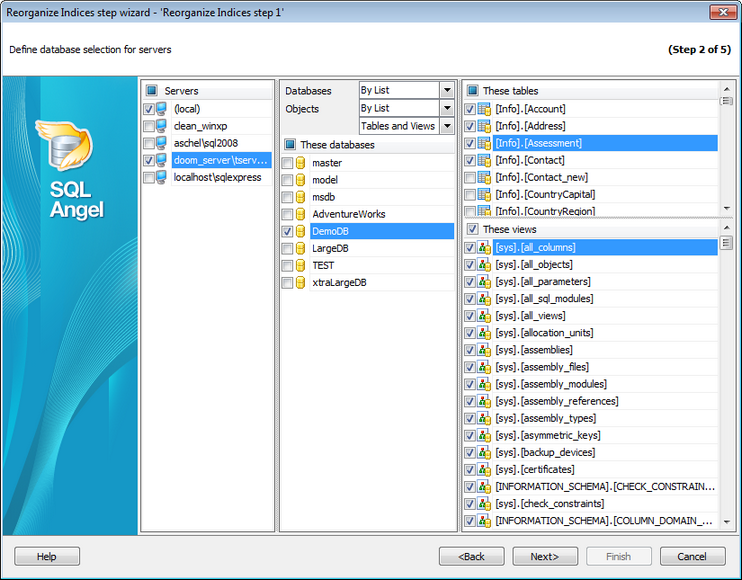Click the [sys].[all_views] view icon
The height and width of the screenshot is (580, 742).
coord(484,316)
